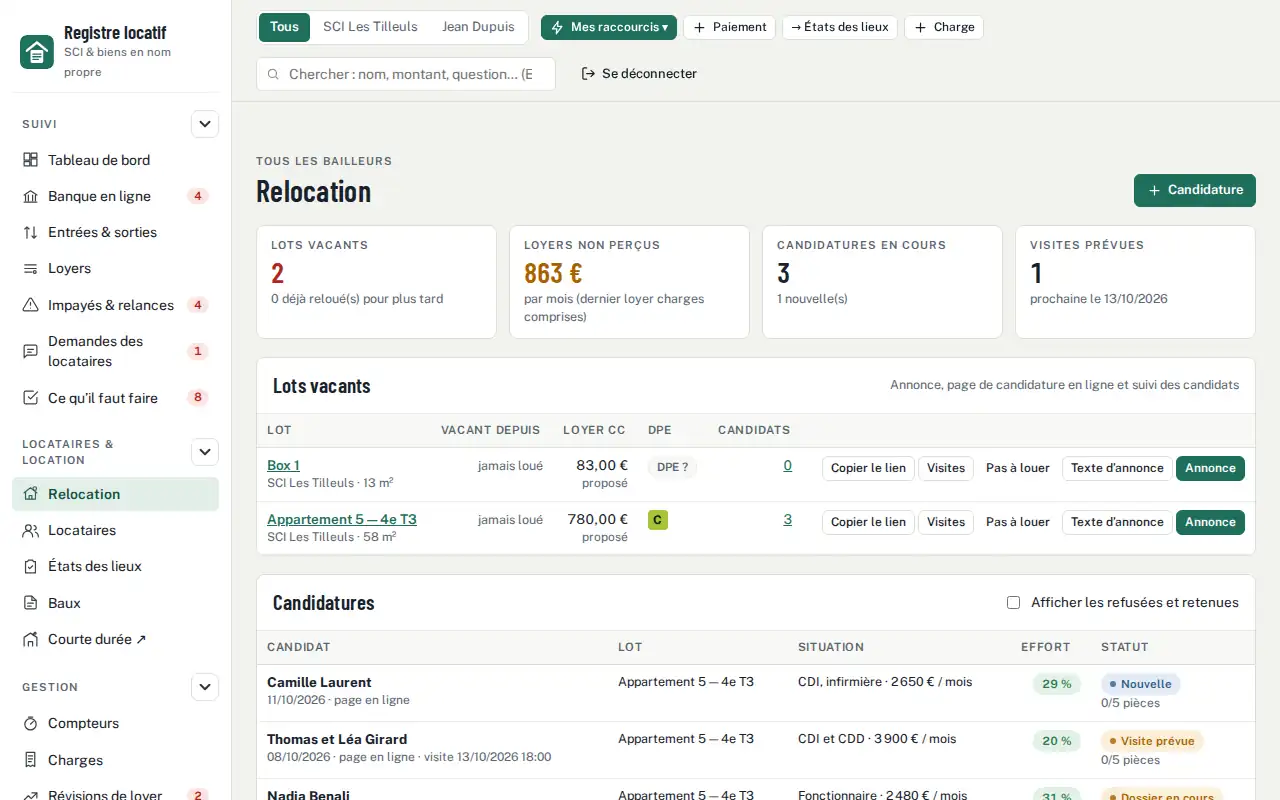
Task: Select the Jean Dupuis tab
Action: [478, 27]
